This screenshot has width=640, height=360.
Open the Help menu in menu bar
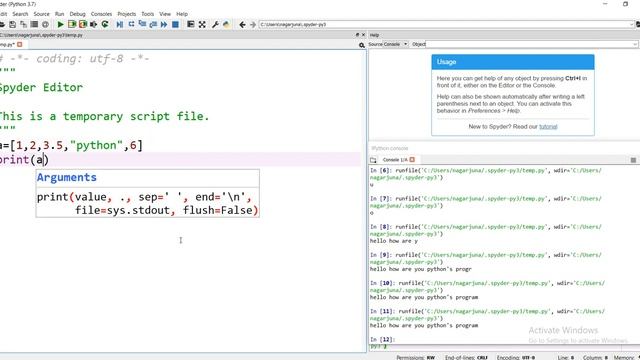pyautogui.click(x=182, y=14)
